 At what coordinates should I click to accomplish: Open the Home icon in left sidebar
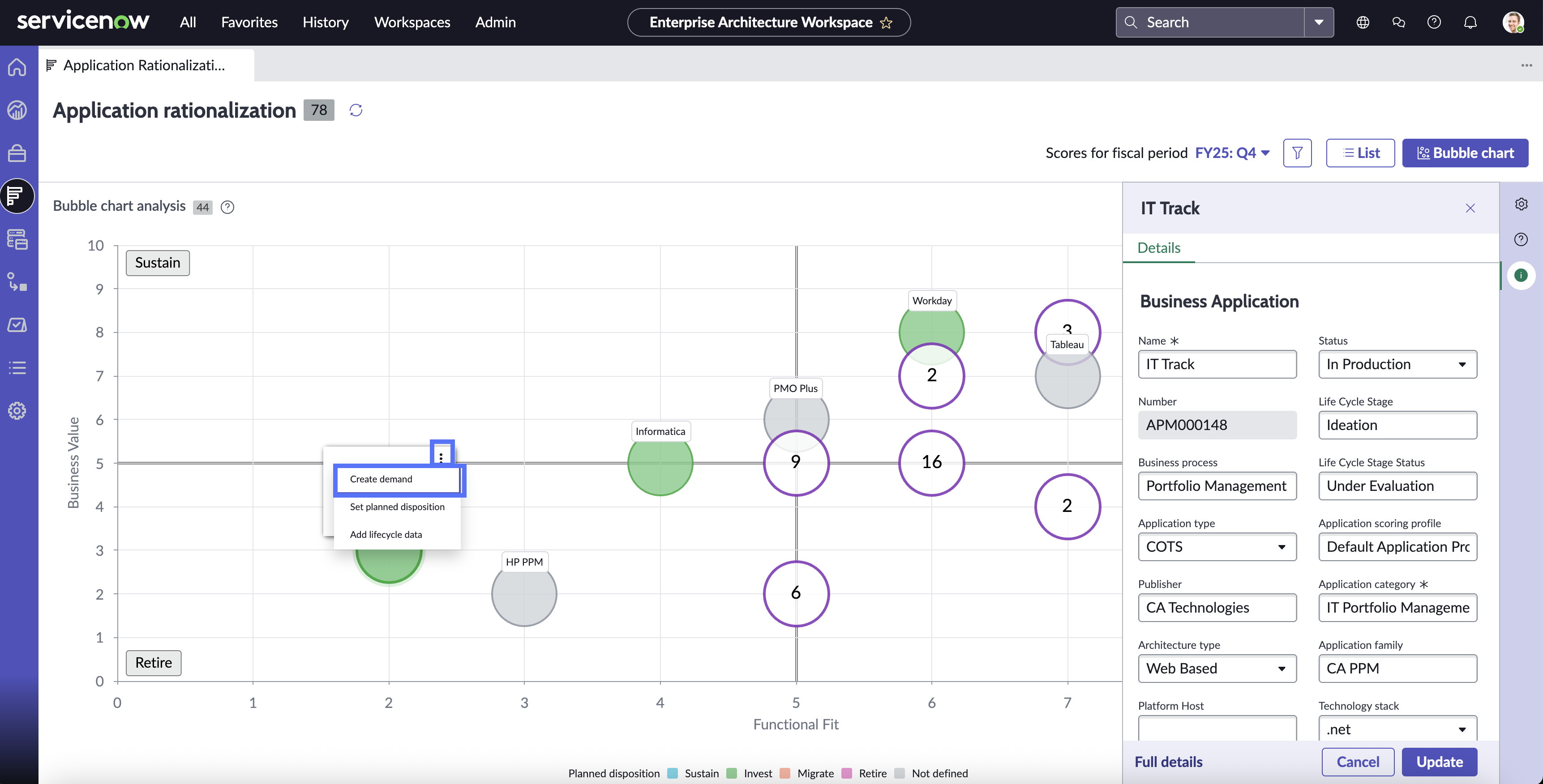point(17,67)
